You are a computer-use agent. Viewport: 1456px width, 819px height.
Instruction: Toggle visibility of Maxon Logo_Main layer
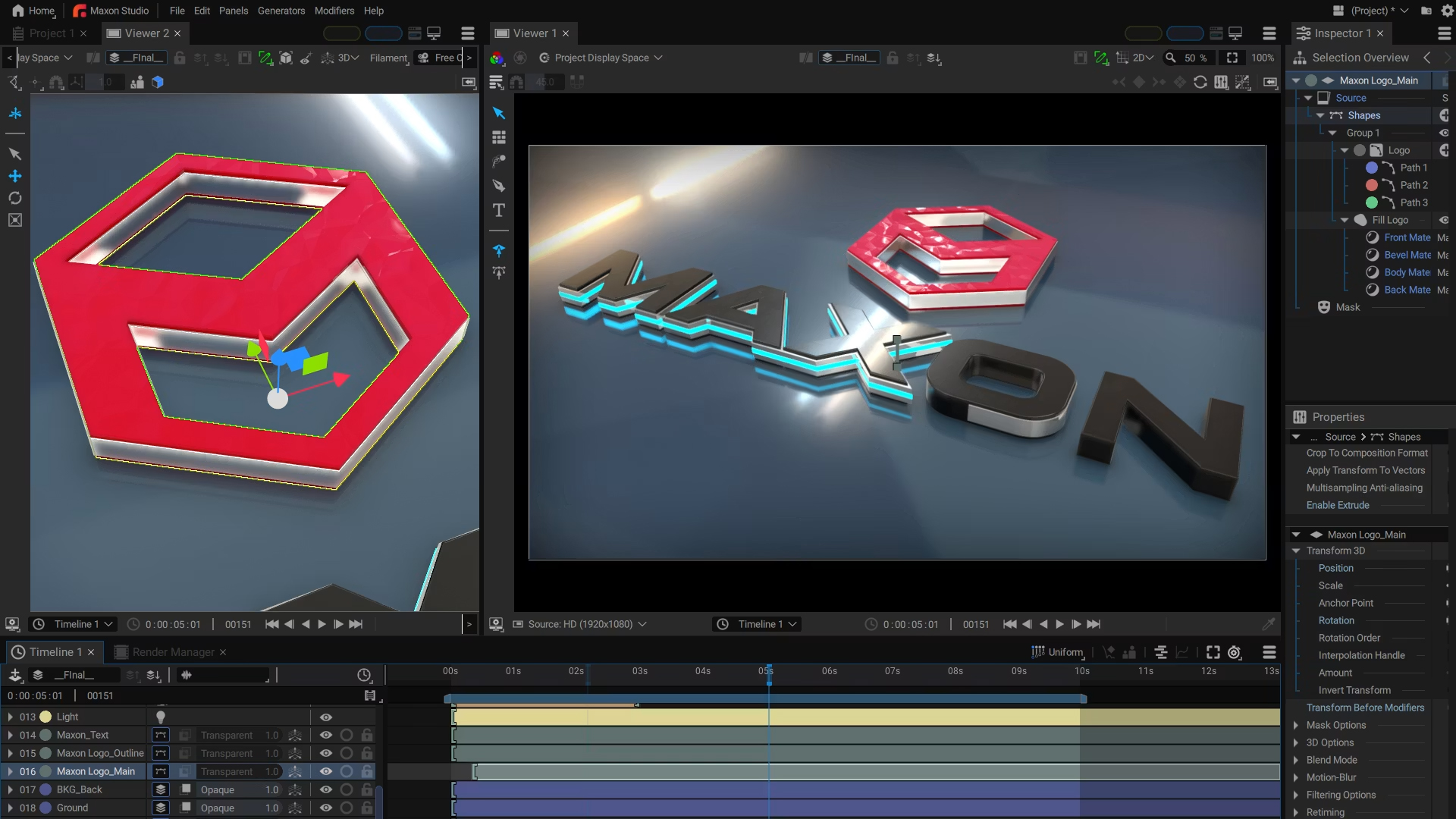[326, 771]
